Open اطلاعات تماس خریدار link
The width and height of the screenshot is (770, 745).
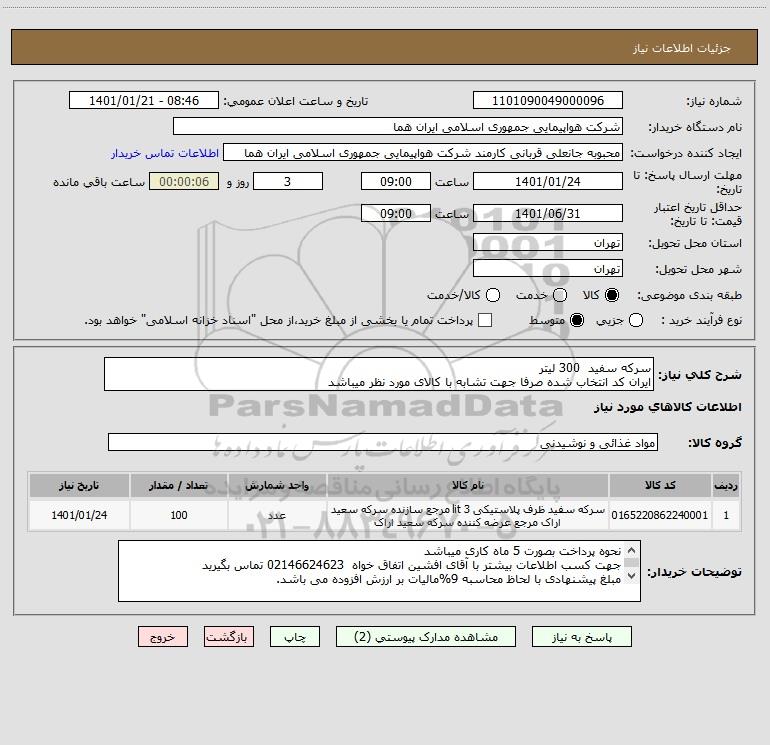click(x=165, y=153)
